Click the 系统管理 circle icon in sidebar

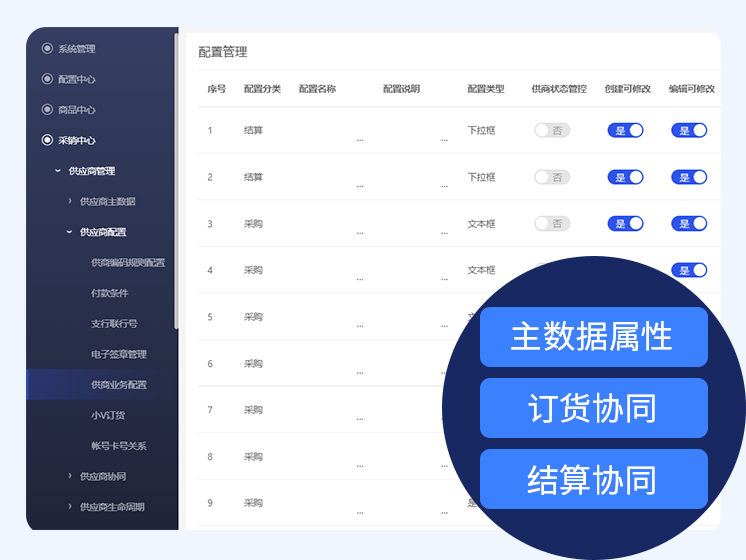click(x=47, y=49)
